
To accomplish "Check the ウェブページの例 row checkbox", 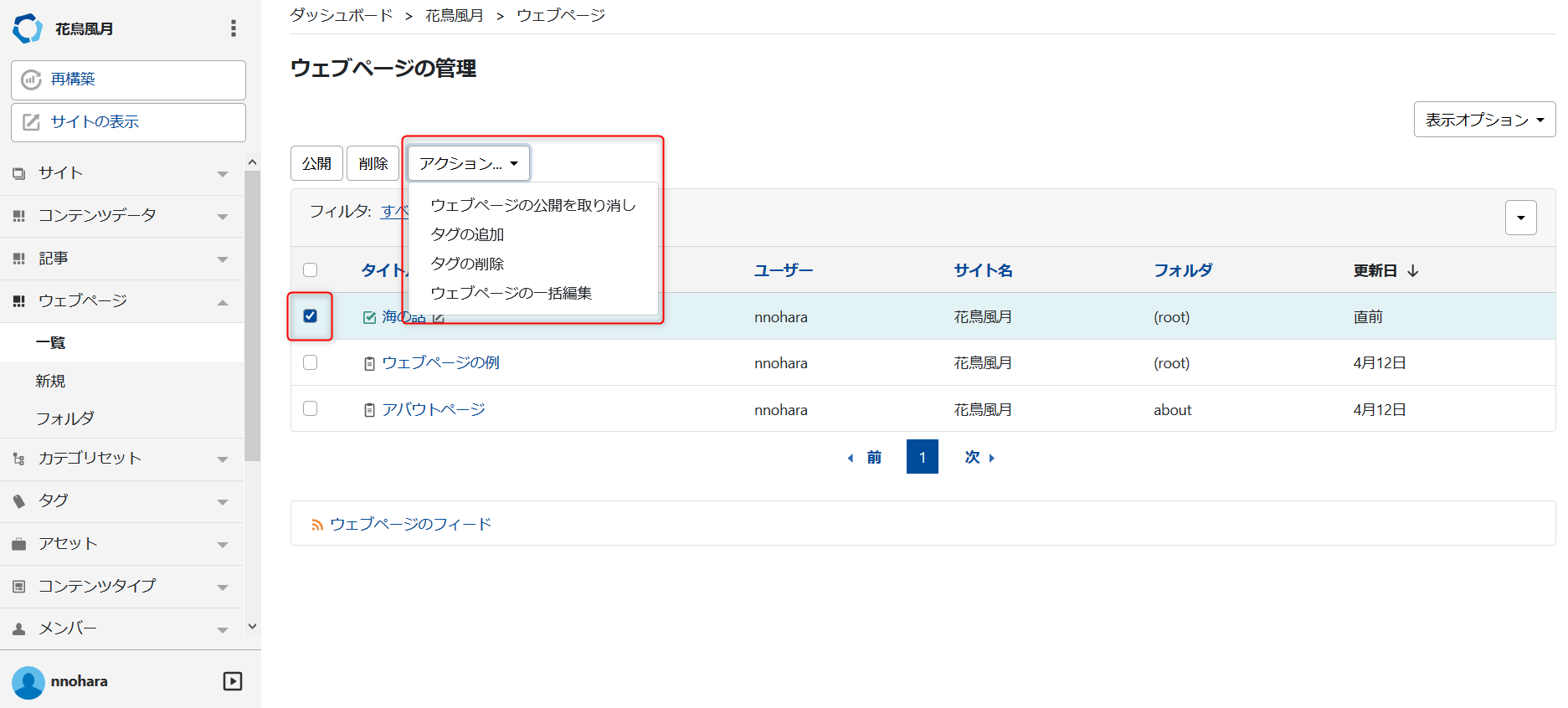I will pos(311,362).
